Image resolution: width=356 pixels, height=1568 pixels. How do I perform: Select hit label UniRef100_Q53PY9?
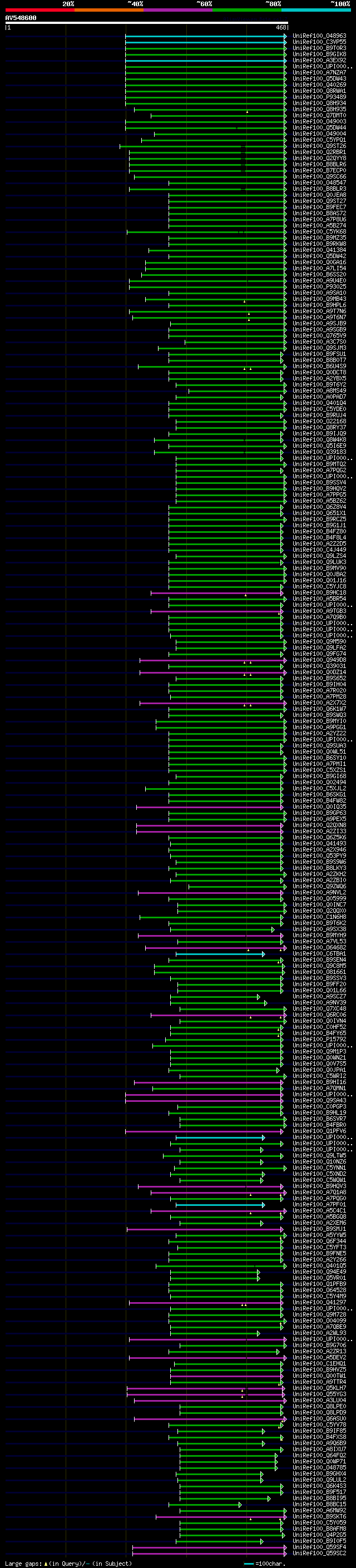pyautogui.click(x=319, y=855)
